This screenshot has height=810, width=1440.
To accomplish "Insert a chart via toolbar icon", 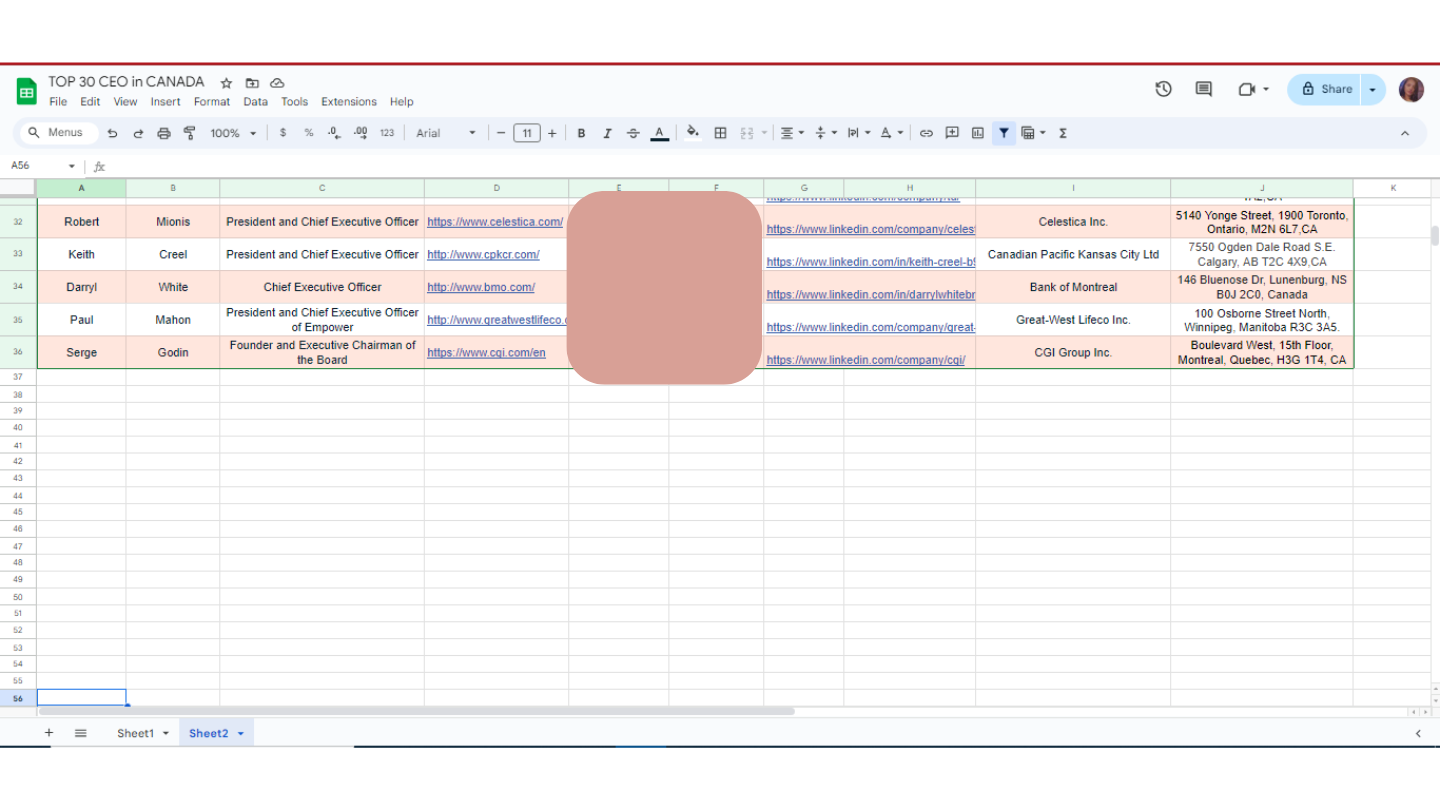I will coord(978,133).
